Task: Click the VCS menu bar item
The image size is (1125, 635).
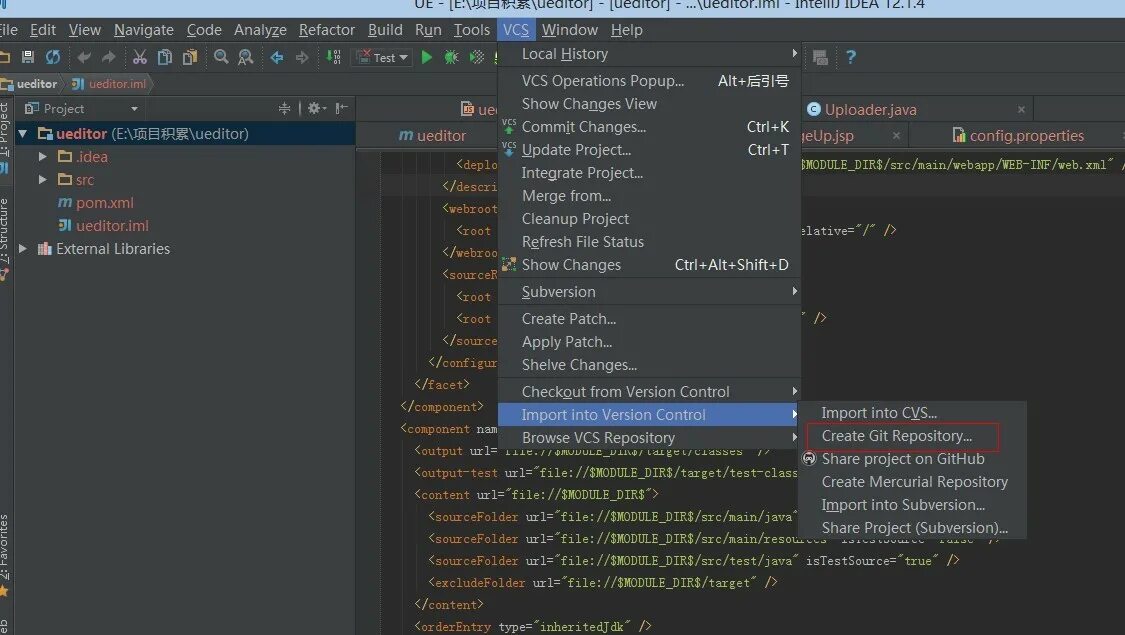Action: (x=516, y=30)
